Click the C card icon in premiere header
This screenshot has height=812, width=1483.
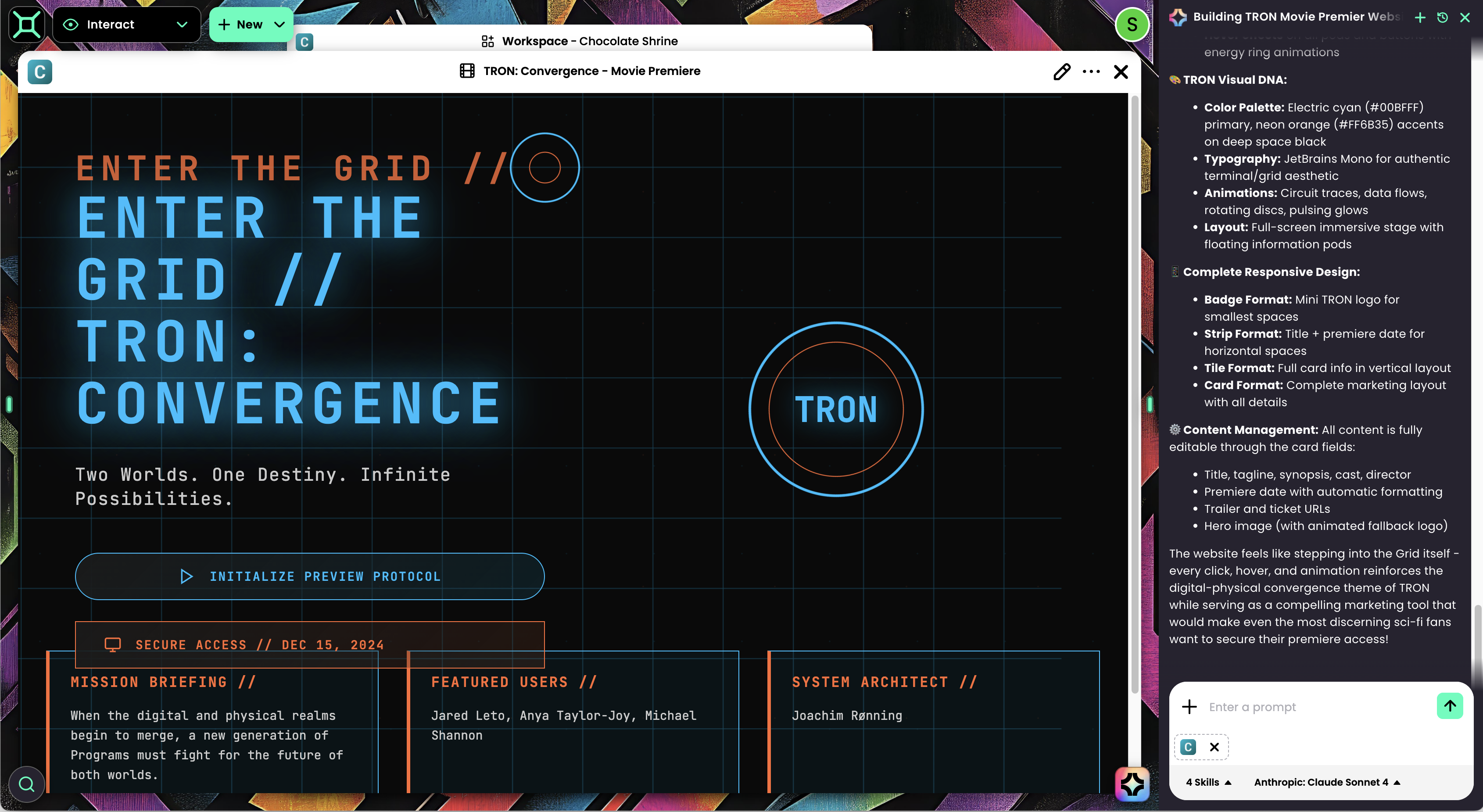click(40, 72)
